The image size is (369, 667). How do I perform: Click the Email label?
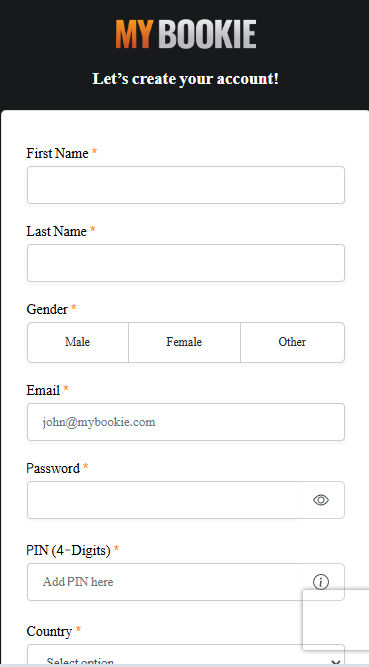[x=43, y=390]
